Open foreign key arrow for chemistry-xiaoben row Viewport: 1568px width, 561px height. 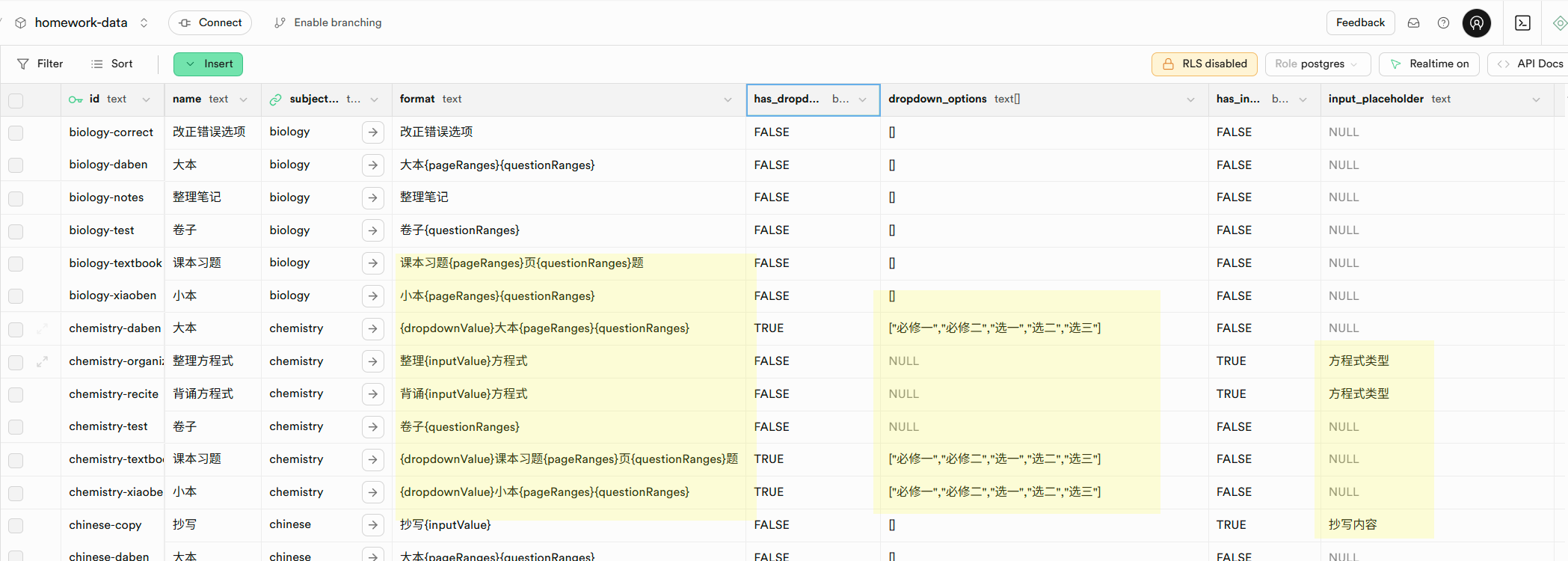coord(372,492)
